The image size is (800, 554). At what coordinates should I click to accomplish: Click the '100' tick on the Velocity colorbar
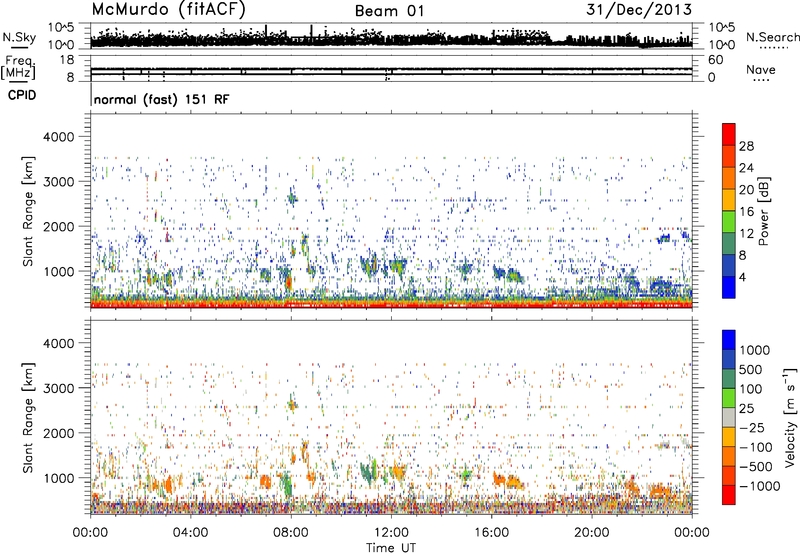click(x=751, y=389)
